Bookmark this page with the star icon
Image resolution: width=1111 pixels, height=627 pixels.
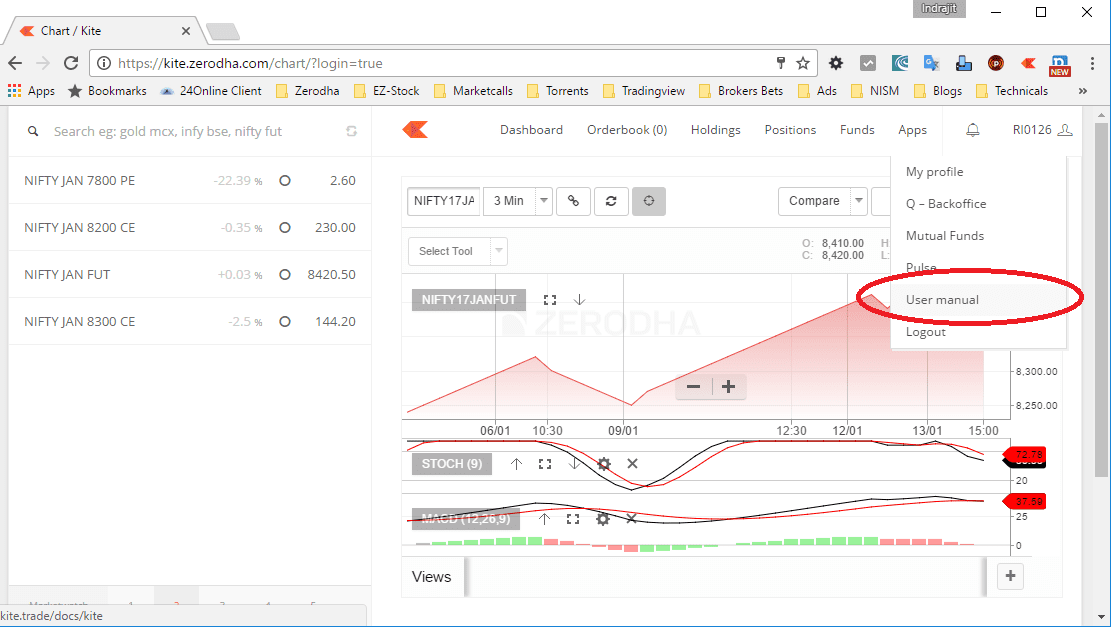pos(803,63)
